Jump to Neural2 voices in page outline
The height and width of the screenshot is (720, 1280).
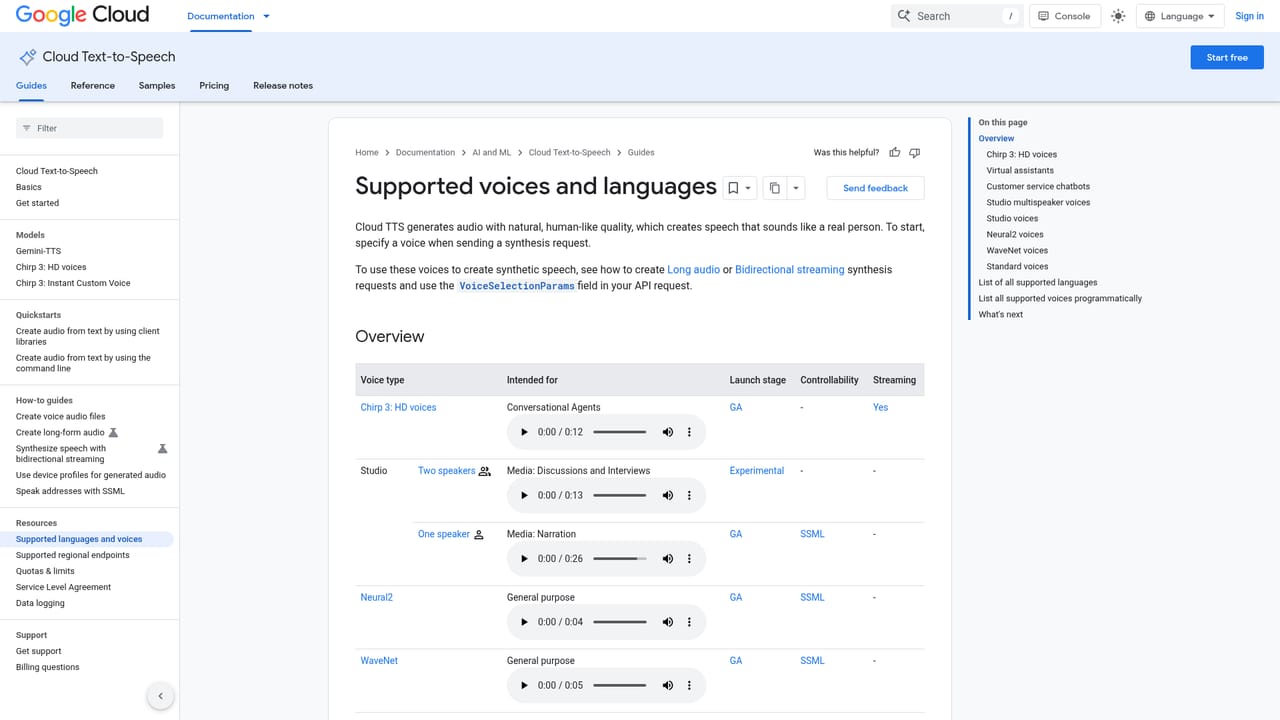(x=1015, y=234)
